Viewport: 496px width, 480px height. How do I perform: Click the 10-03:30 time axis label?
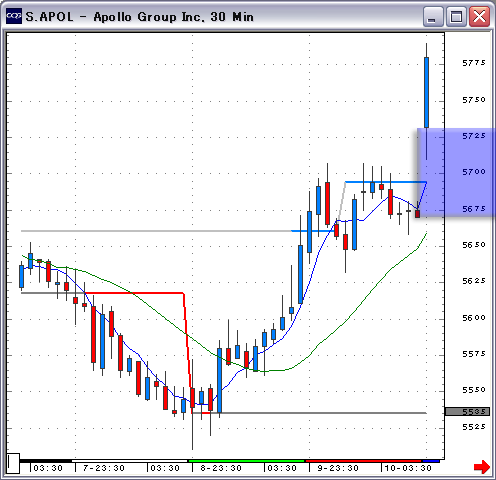click(x=408, y=468)
